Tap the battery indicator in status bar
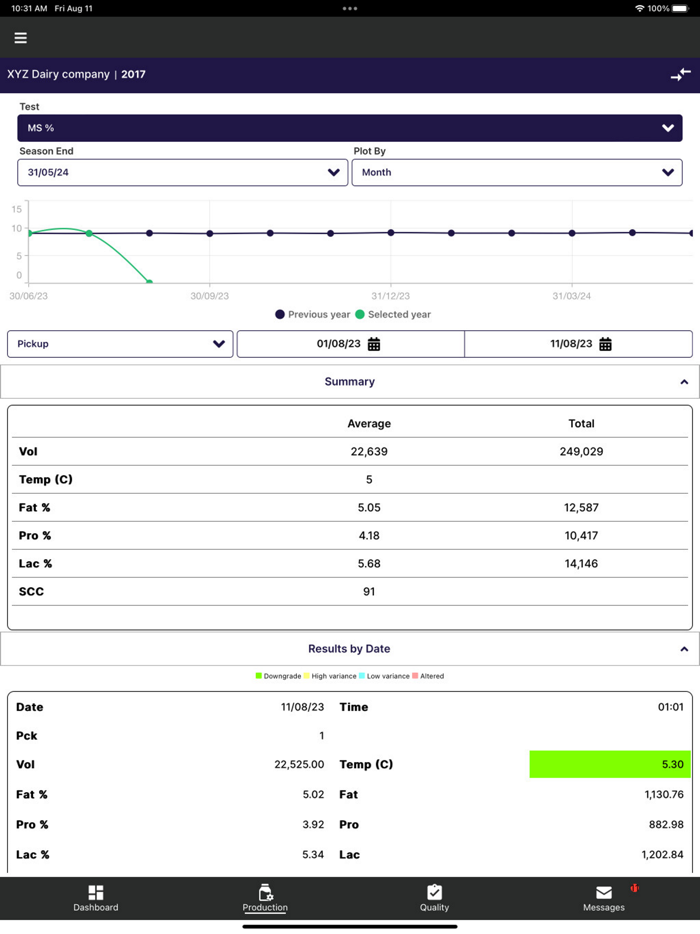 pyautogui.click(x=680, y=8)
